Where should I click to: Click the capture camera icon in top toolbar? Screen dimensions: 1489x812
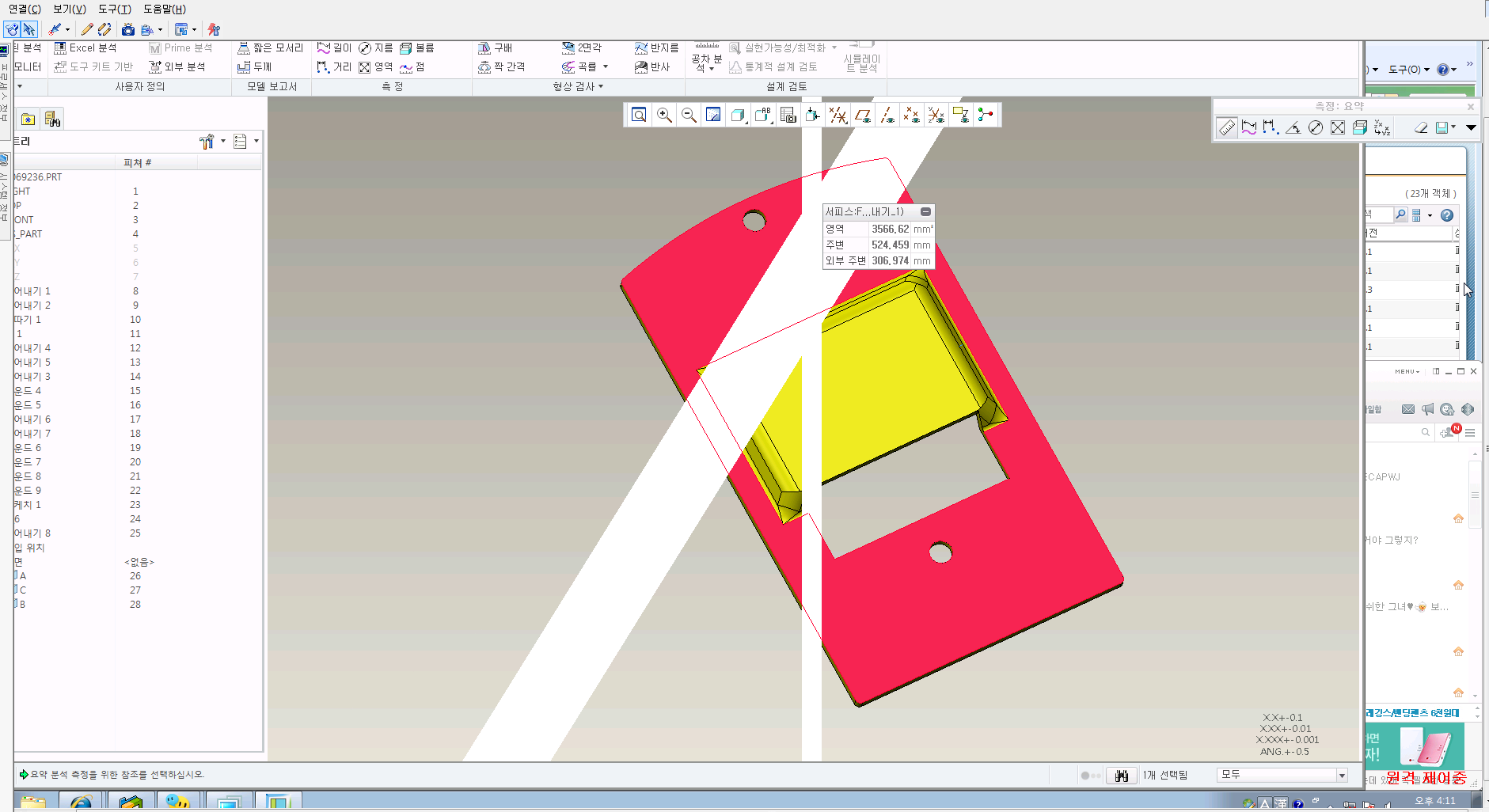[127, 30]
